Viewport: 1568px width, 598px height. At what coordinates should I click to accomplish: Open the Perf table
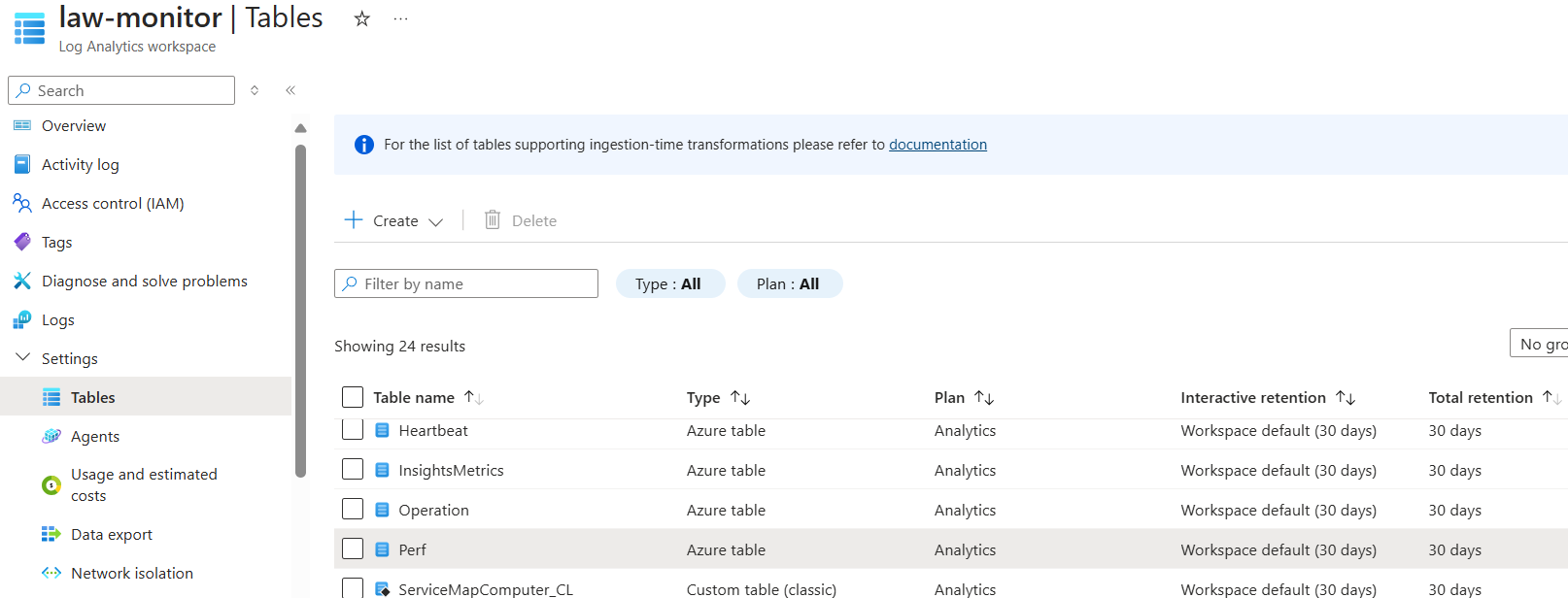(x=412, y=549)
